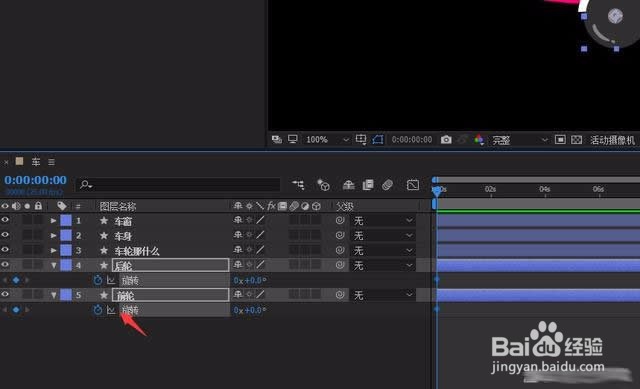Click the 后轮 layer duration bar
The image size is (640, 389).
pos(538,265)
